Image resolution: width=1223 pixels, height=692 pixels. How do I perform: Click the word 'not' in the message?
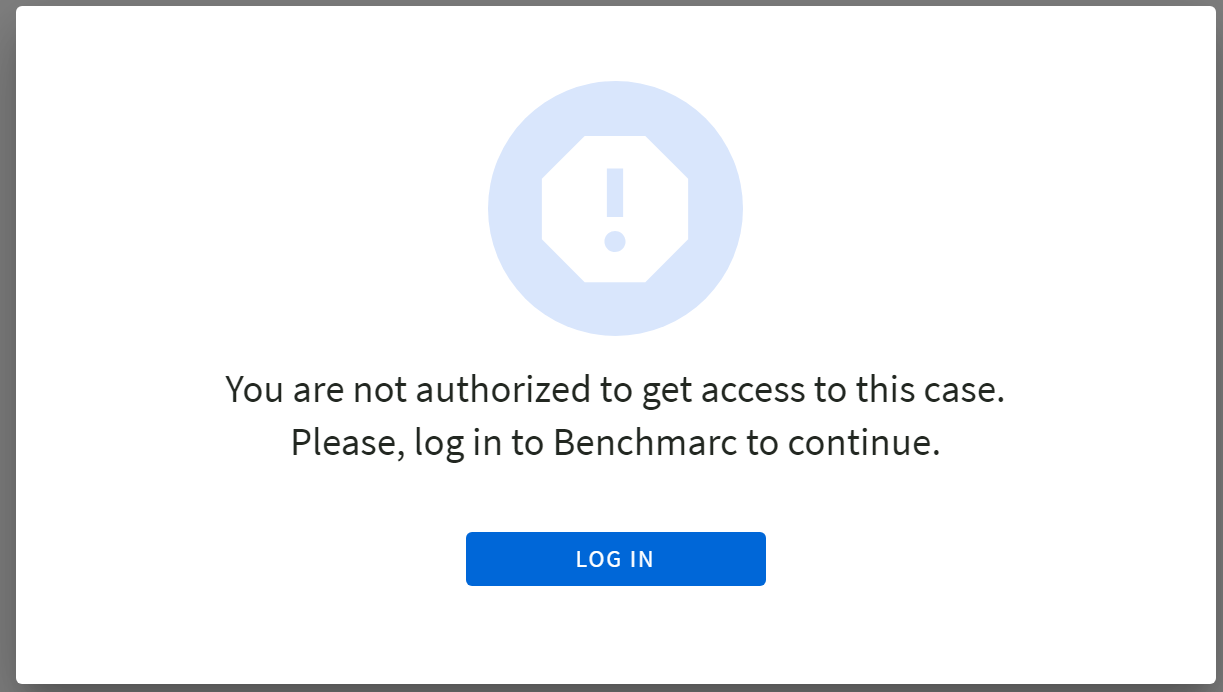click(378, 389)
